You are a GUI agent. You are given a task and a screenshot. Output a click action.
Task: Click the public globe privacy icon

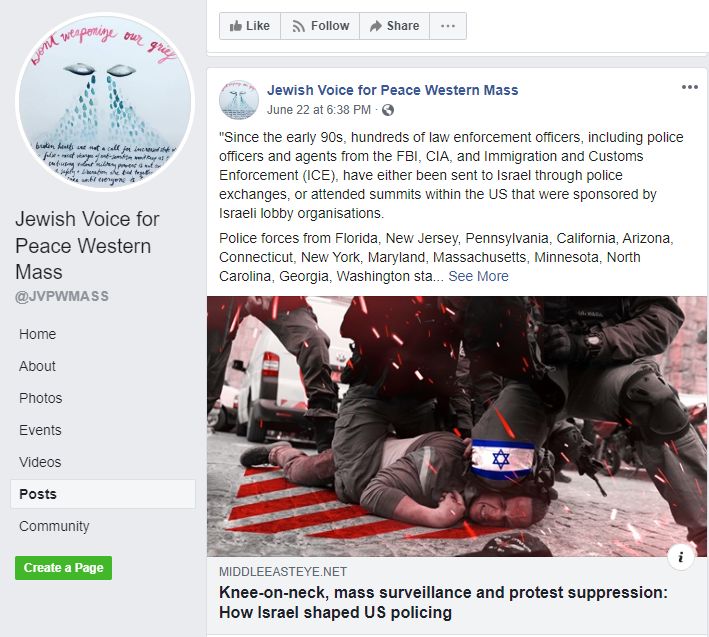point(388,110)
